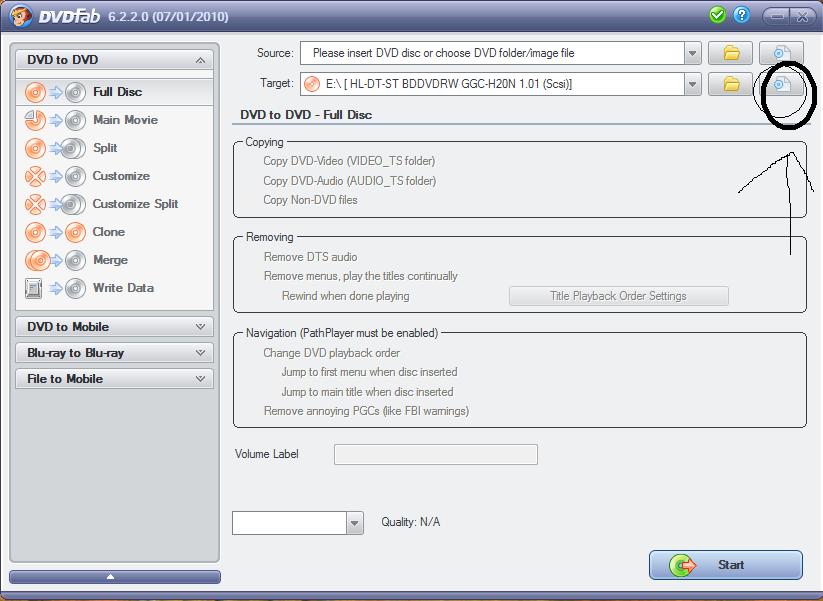
Task: Click the 'DVD to DVD - Full Disc' heading
Action: (306, 115)
